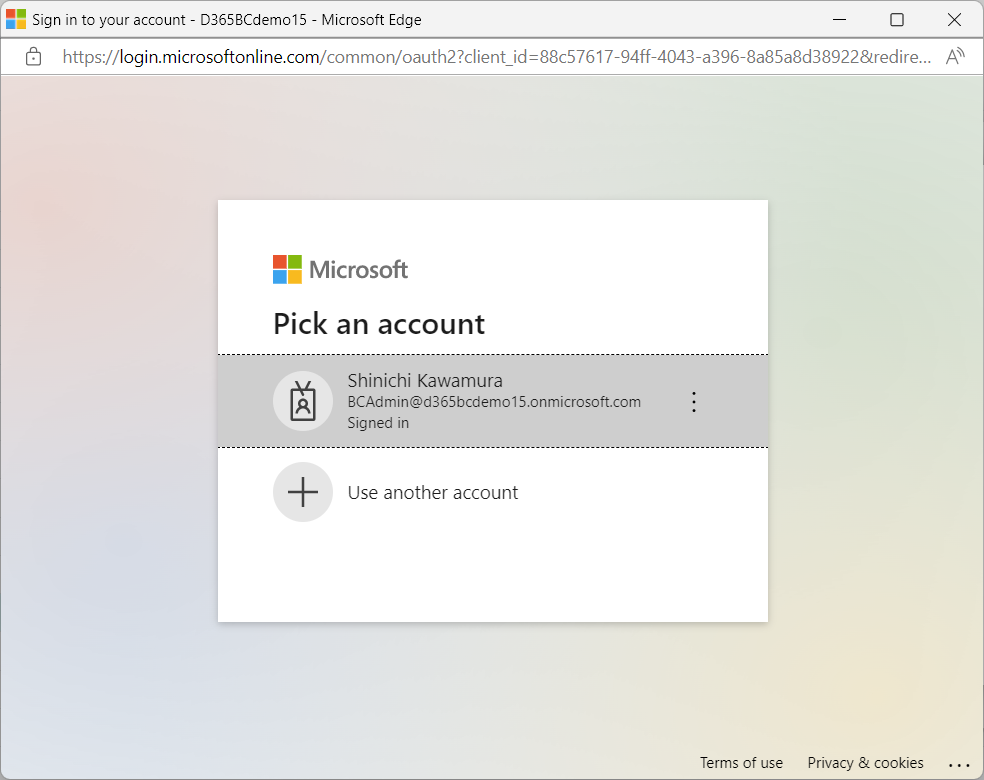The width and height of the screenshot is (984, 780).
Task: Click the plus icon to add another account
Action: tap(302, 492)
